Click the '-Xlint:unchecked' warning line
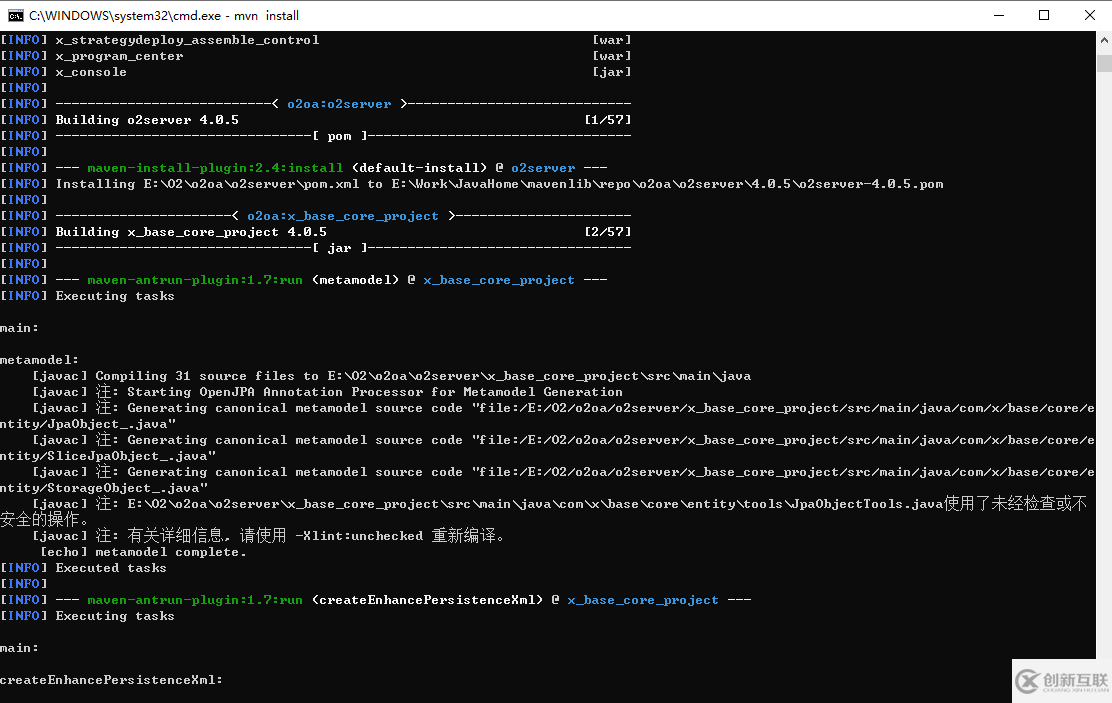The image size is (1112, 703). click(x=269, y=536)
